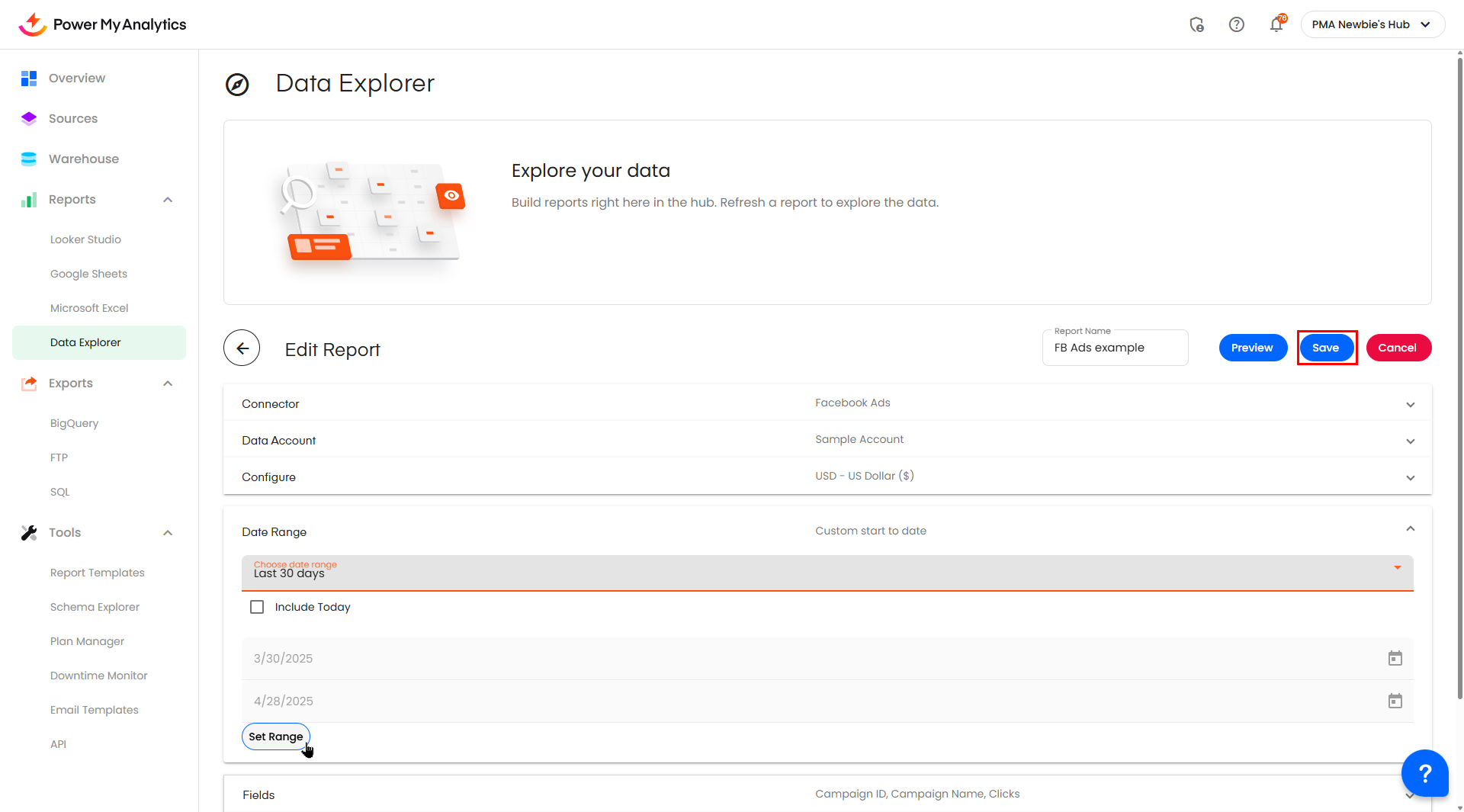
Task: Click the Power My Analytics logo
Action: [102, 24]
